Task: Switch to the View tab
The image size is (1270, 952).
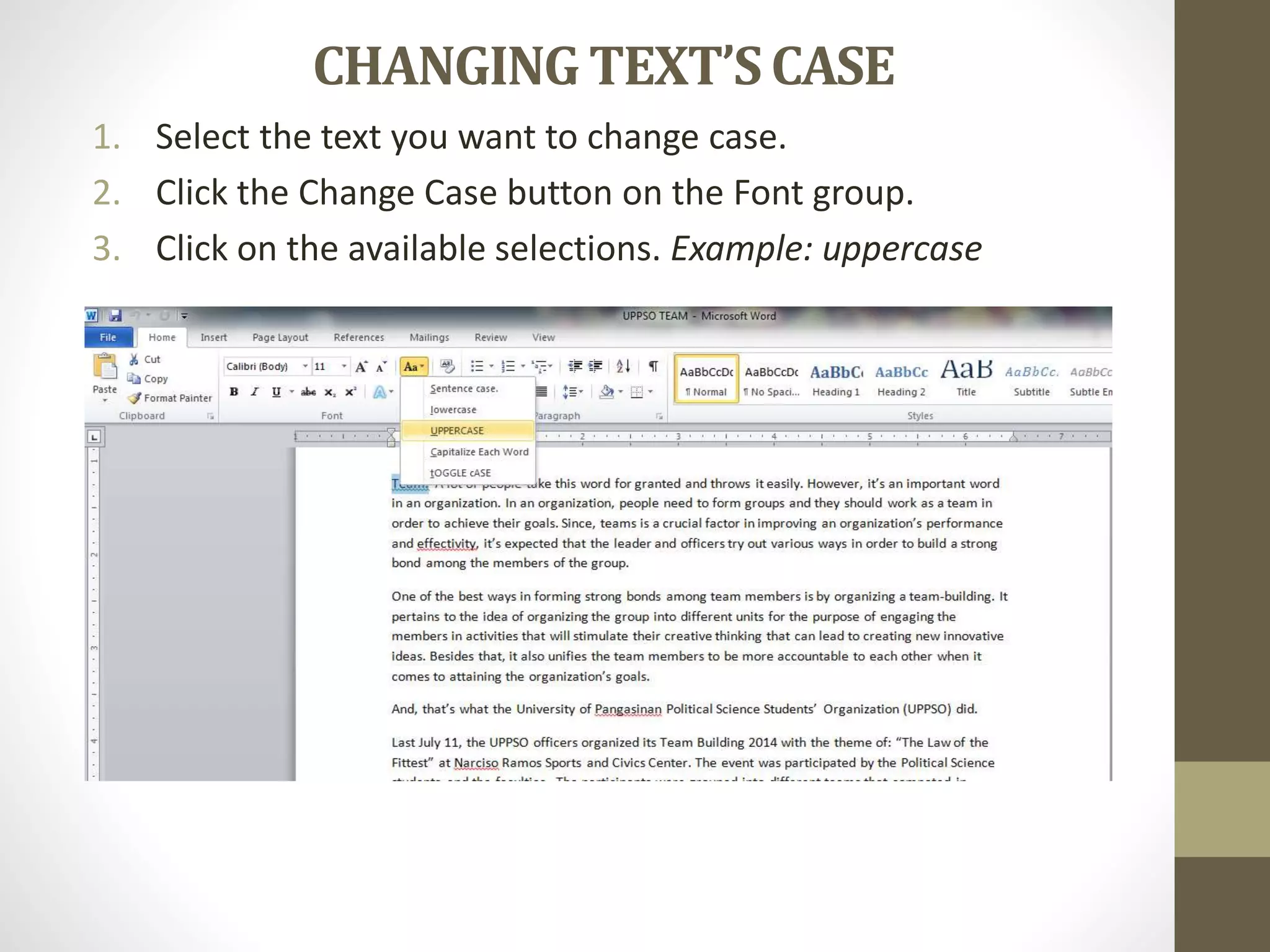Action: click(543, 337)
